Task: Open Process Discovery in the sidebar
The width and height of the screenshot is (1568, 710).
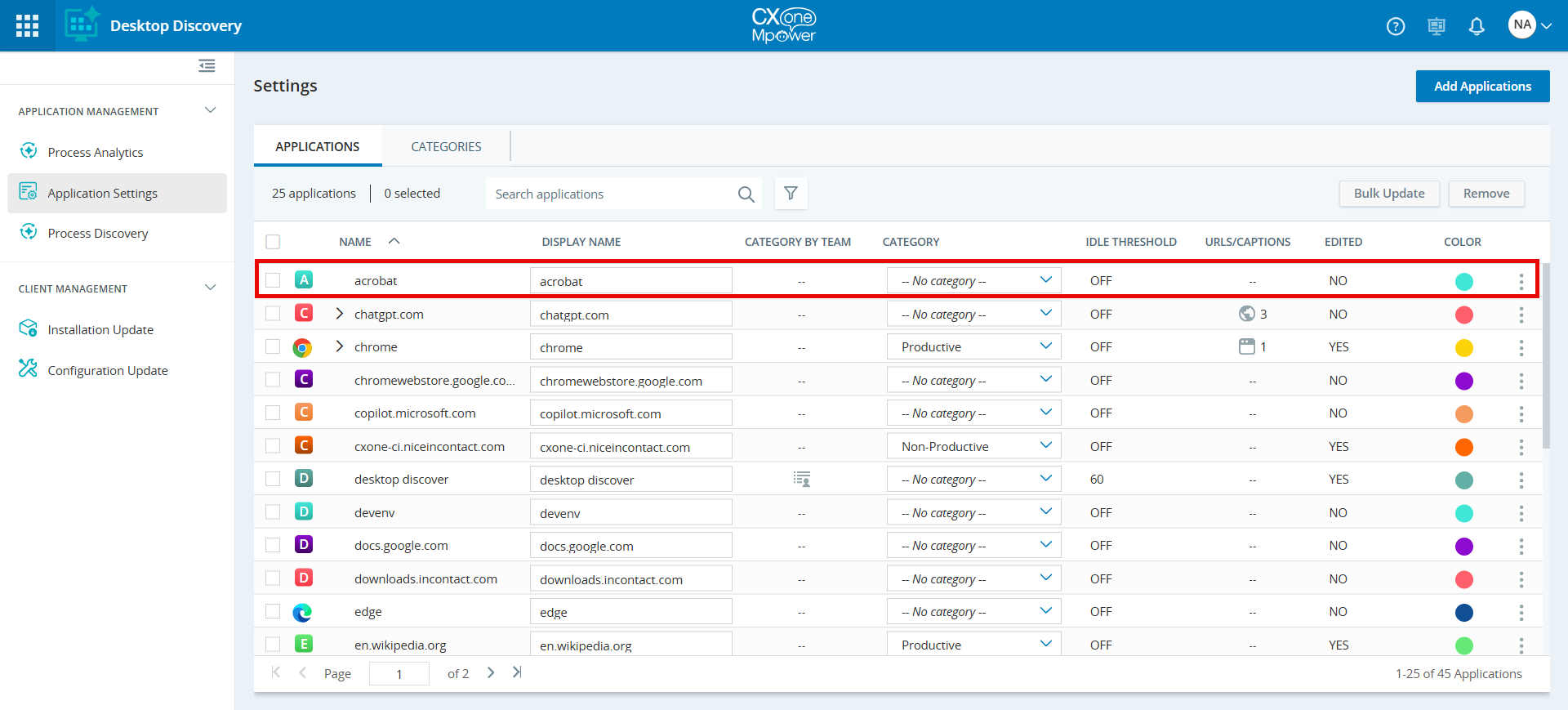Action: 98,234
